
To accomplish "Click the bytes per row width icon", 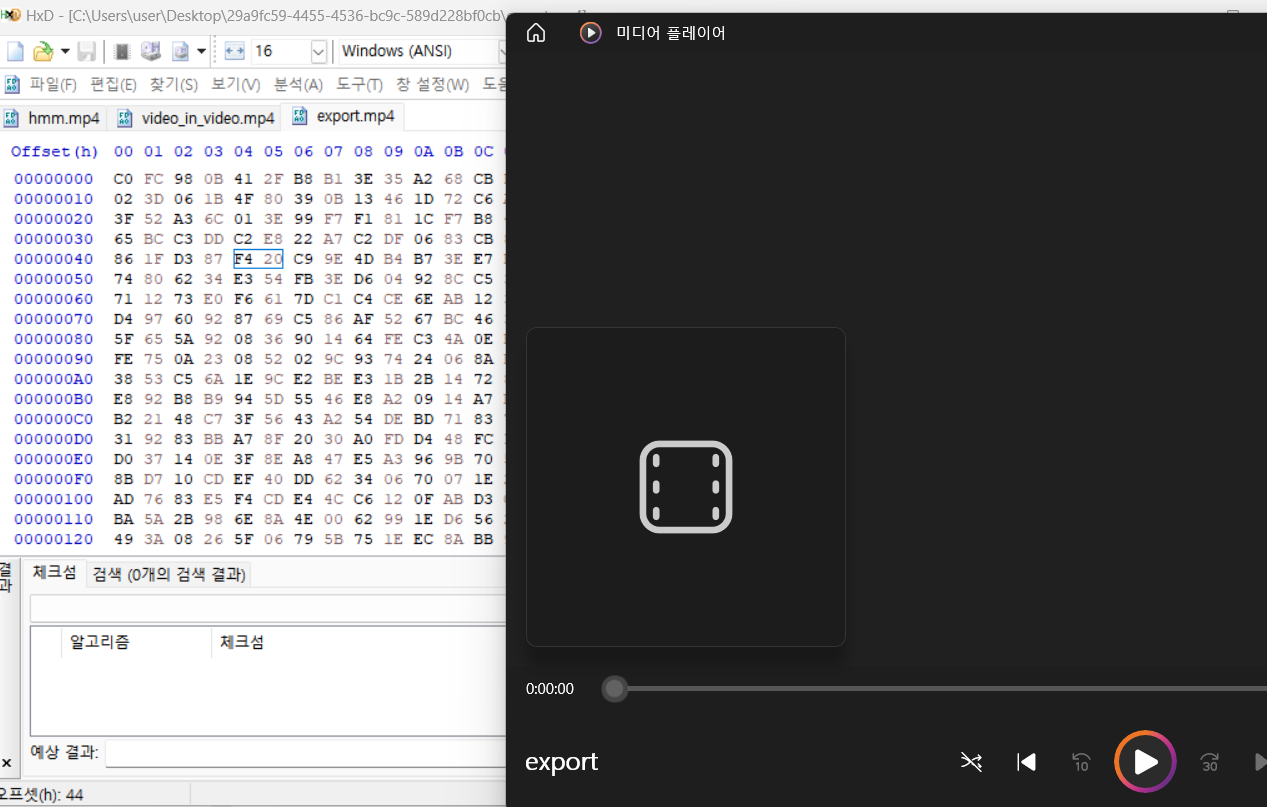I will [234, 51].
